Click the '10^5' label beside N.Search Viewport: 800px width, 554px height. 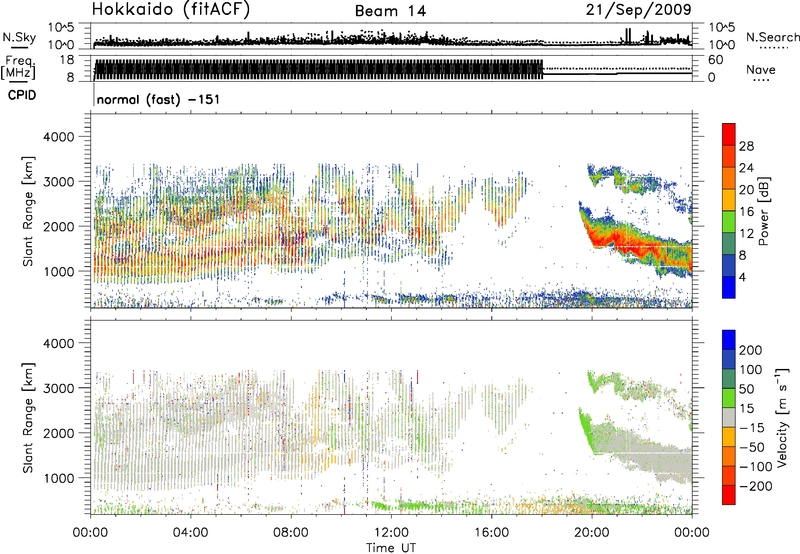[722, 28]
